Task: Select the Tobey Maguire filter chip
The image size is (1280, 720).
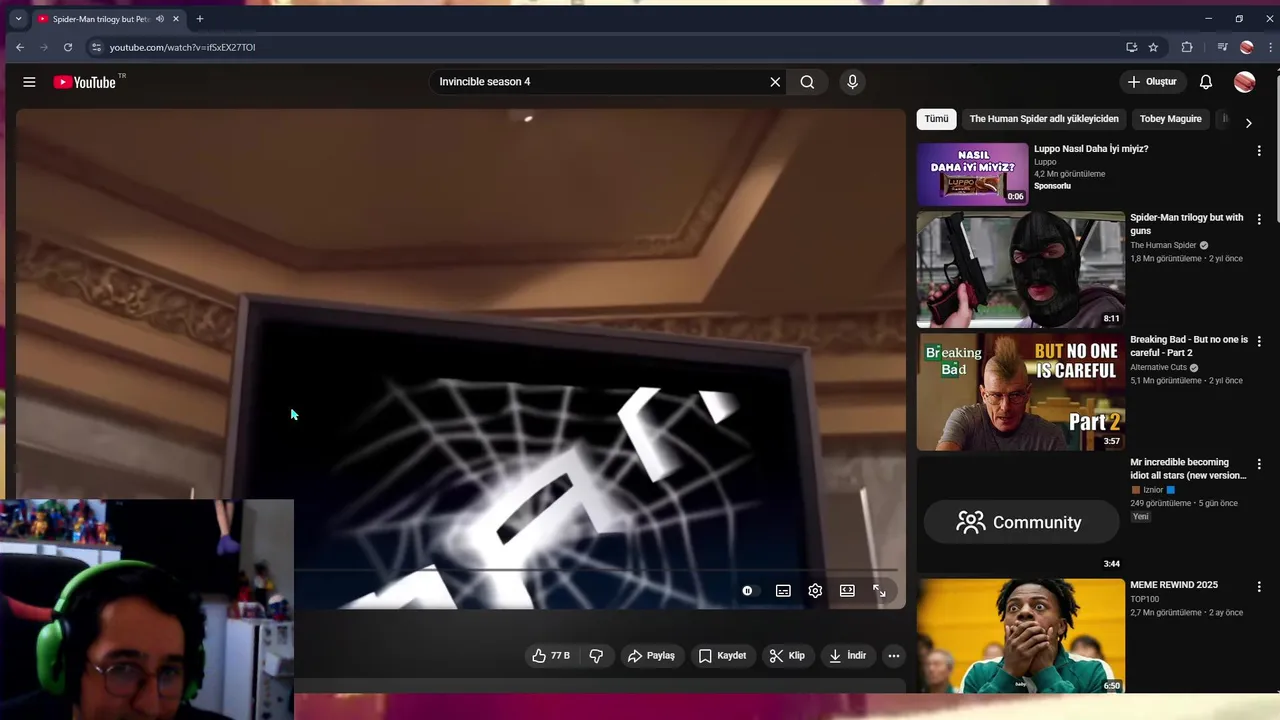Action: pos(1170,119)
